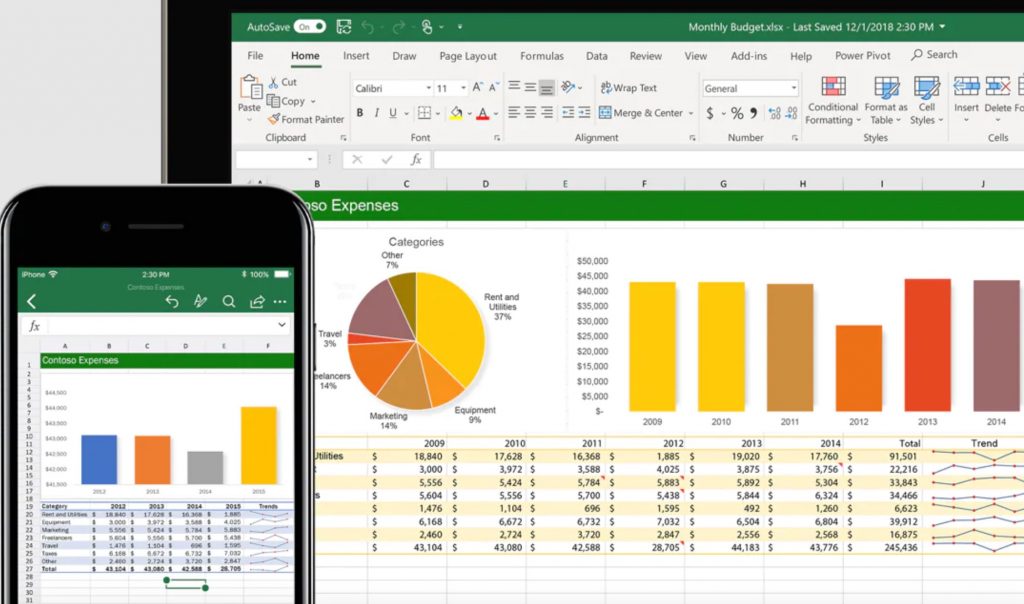Click the formula bar input
The height and width of the screenshot is (604, 1024).
728,159
